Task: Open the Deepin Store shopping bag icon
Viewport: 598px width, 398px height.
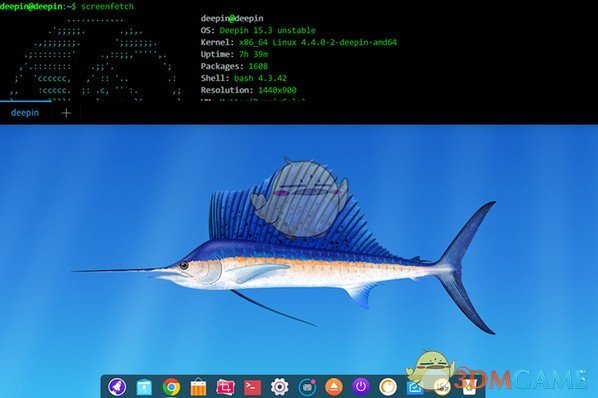Action: pyautogui.click(x=198, y=388)
